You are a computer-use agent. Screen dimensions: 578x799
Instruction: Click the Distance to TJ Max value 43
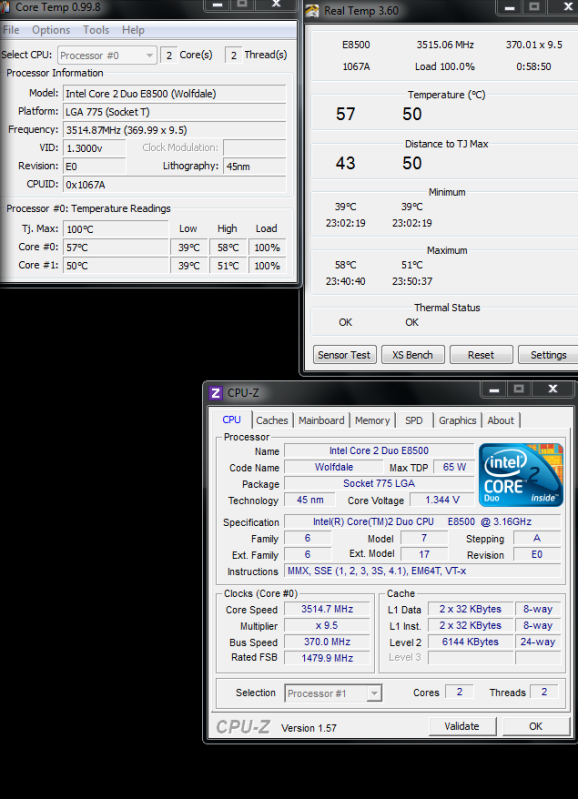point(345,163)
